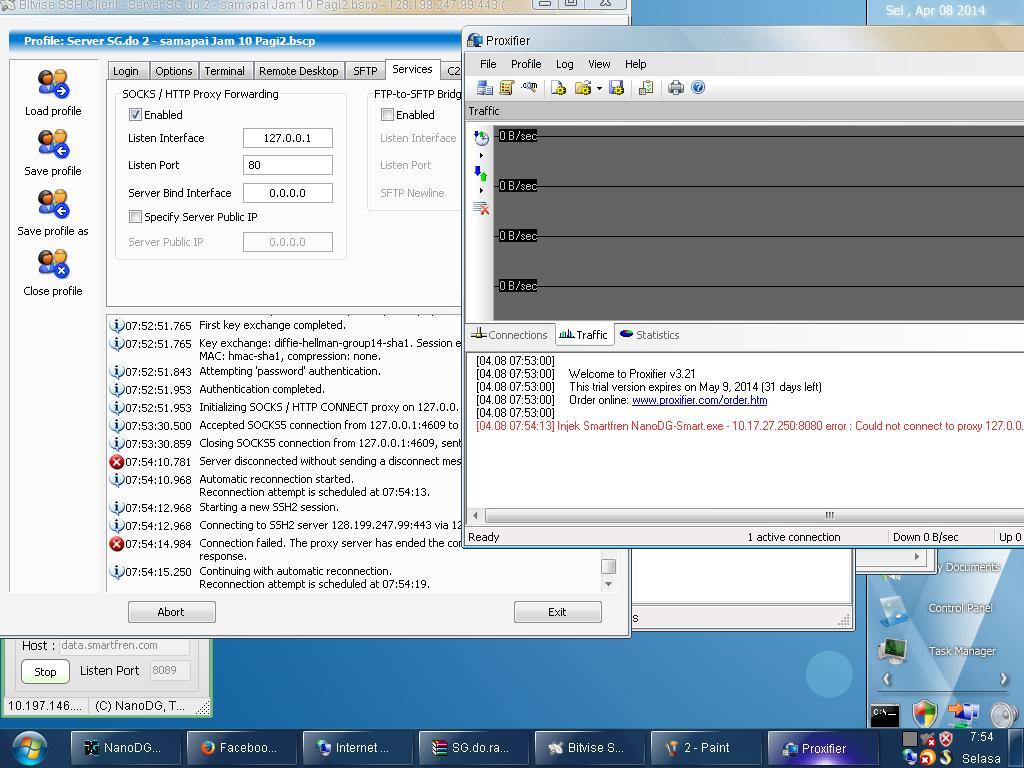Disable SOCKS/HTTP Proxy Forwarding Enabled checkbox
This screenshot has width=1024, height=768.
pyautogui.click(x=135, y=115)
